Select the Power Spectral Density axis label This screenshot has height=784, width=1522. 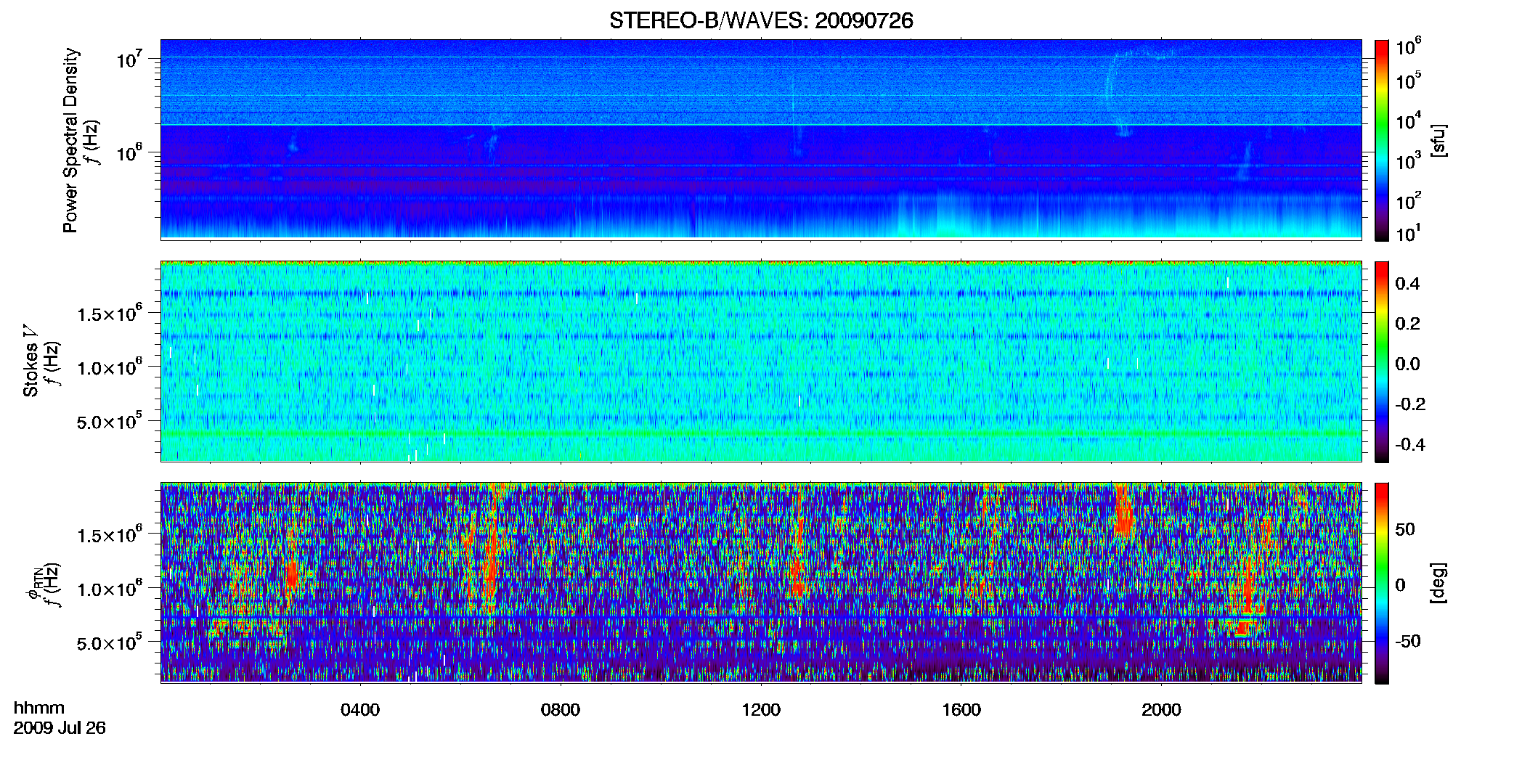[x=70, y=140]
